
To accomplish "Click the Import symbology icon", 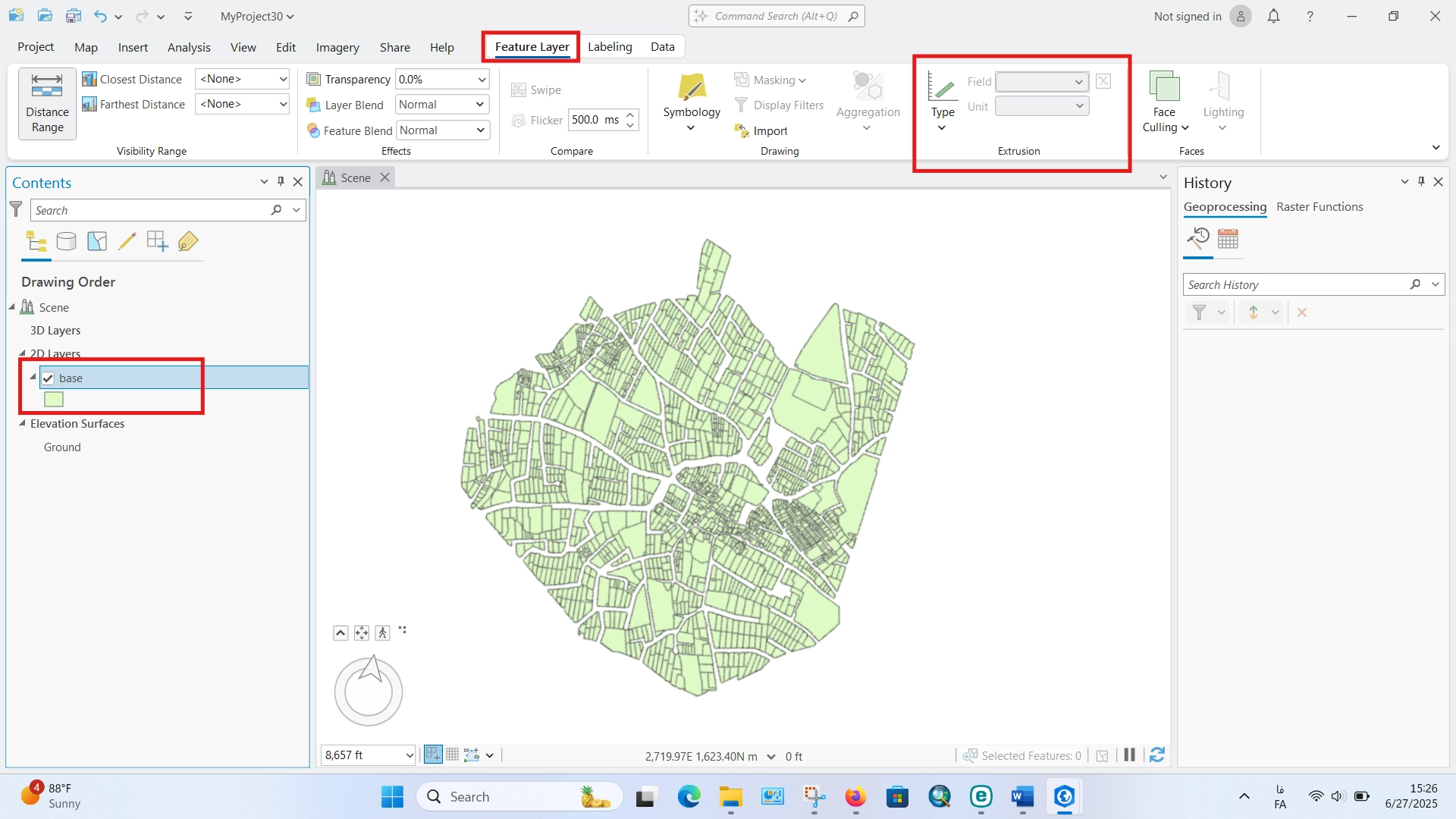I will tap(742, 131).
